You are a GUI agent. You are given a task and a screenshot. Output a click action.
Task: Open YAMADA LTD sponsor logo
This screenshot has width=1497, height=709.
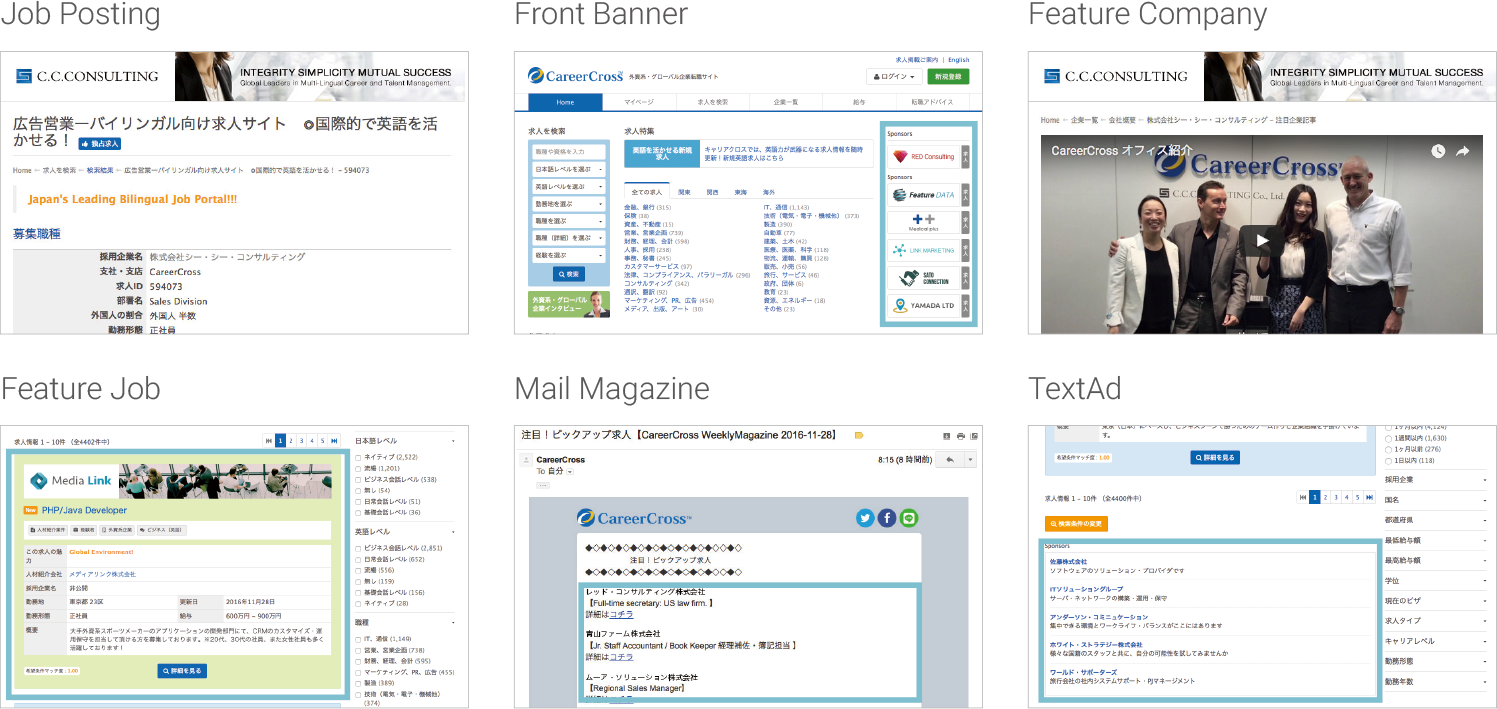[x=923, y=306]
